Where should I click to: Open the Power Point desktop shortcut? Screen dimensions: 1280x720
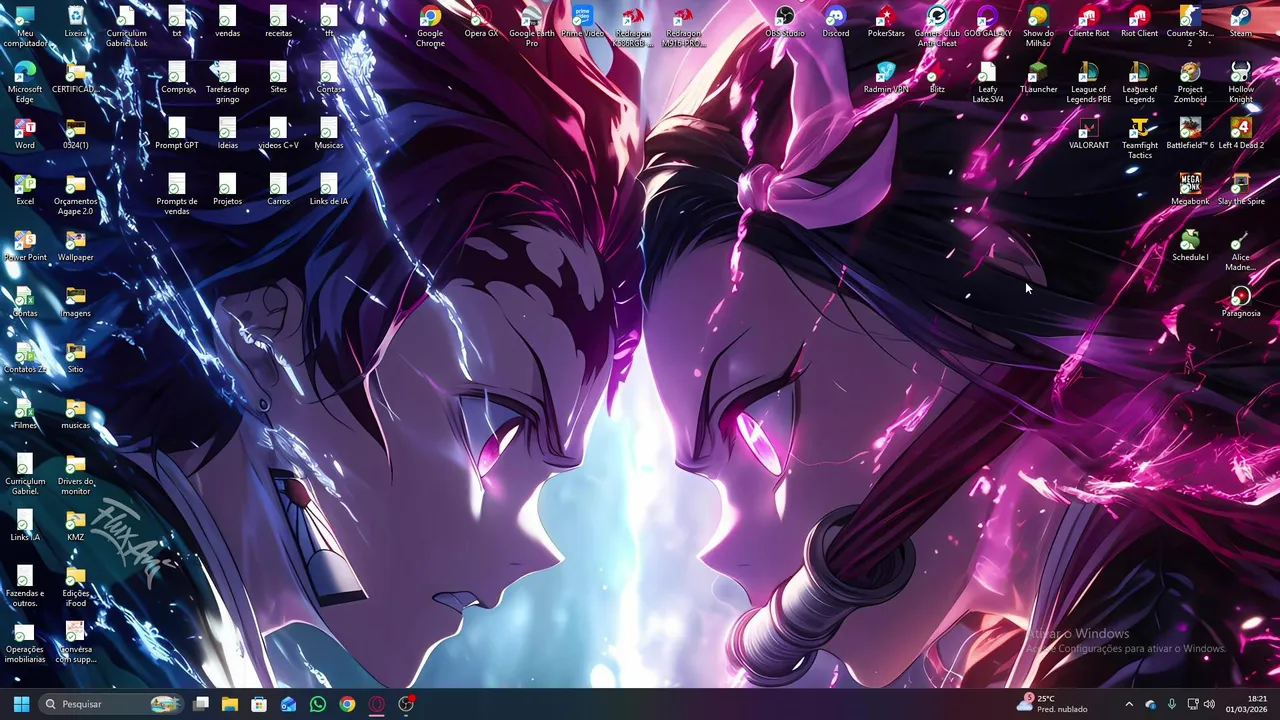25,246
